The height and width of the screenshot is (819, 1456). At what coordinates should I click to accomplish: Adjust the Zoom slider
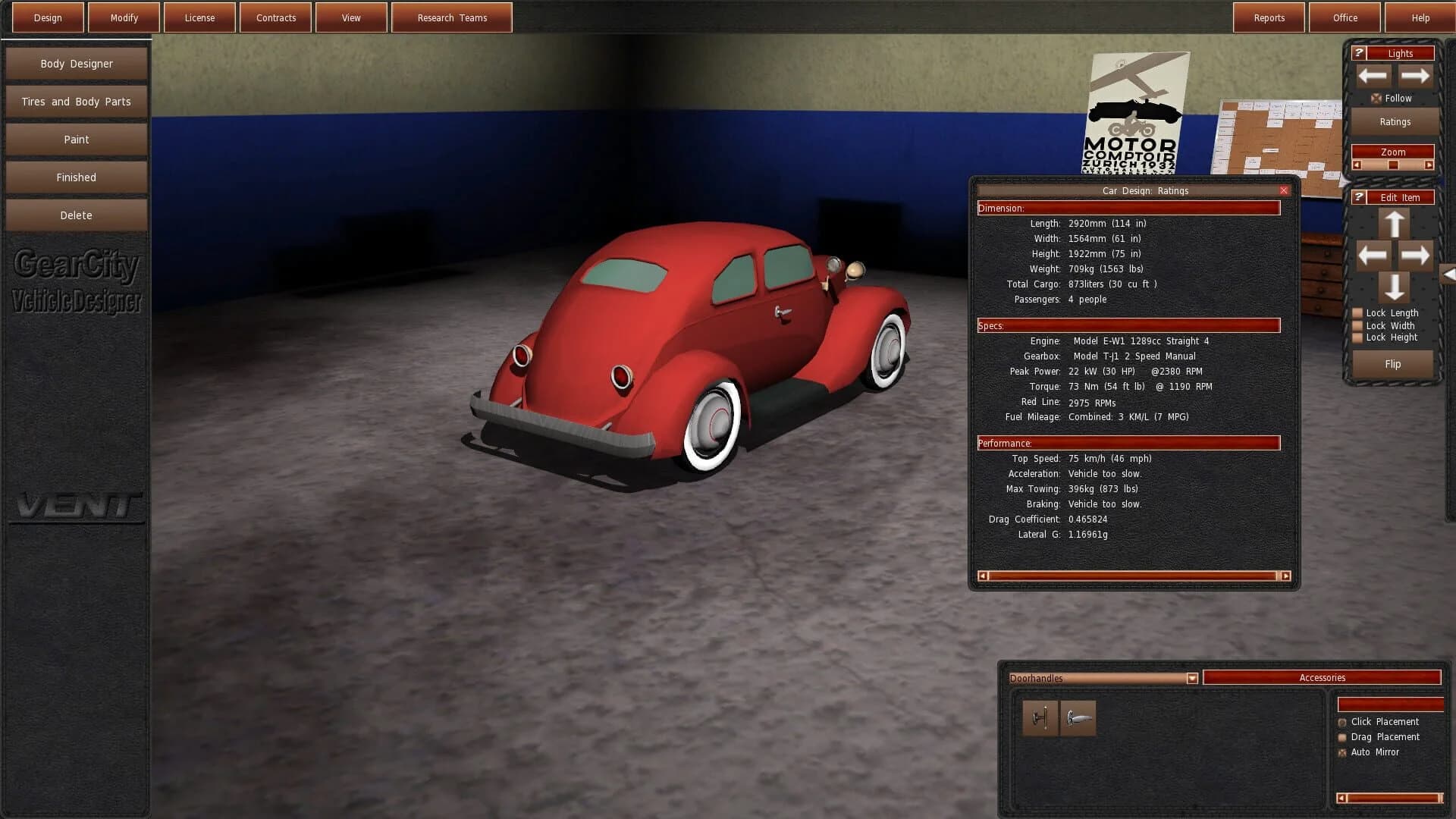click(1393, 164)
